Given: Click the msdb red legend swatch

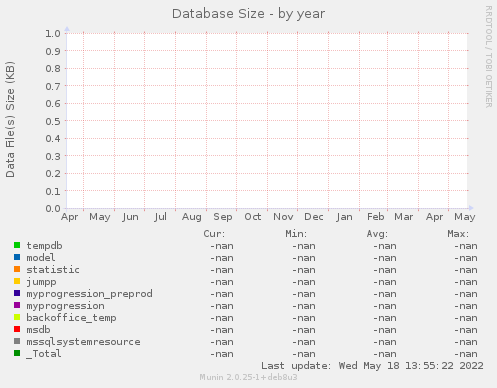Looking at the screenshot, I should coord(17,329).
